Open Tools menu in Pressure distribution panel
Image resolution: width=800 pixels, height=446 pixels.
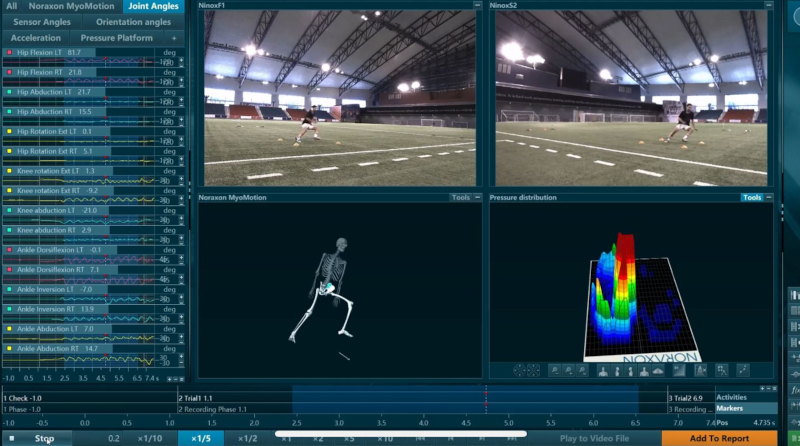tap(752, 197)
